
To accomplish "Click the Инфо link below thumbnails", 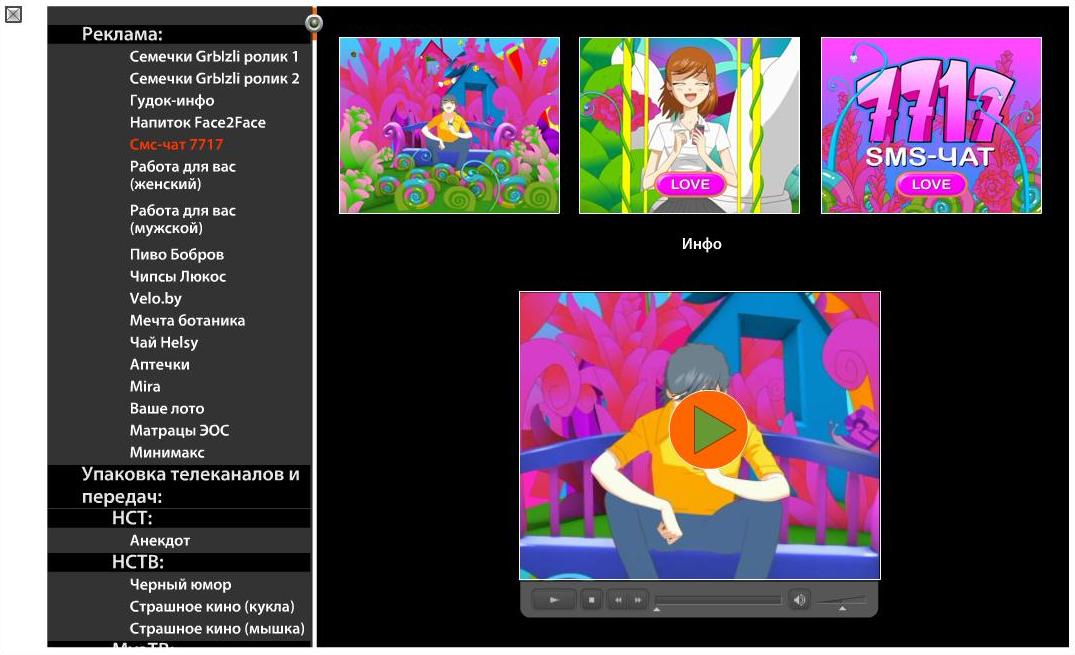I will coord(701,243).
